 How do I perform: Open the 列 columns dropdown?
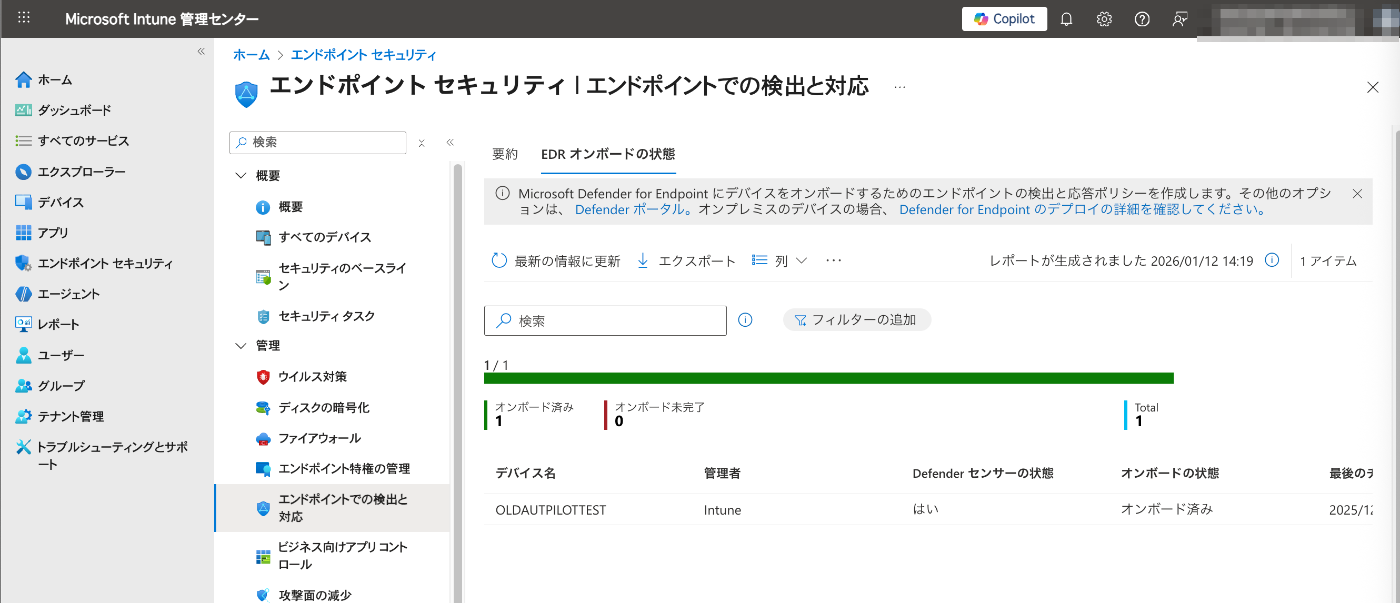click(x=779, y=261)
